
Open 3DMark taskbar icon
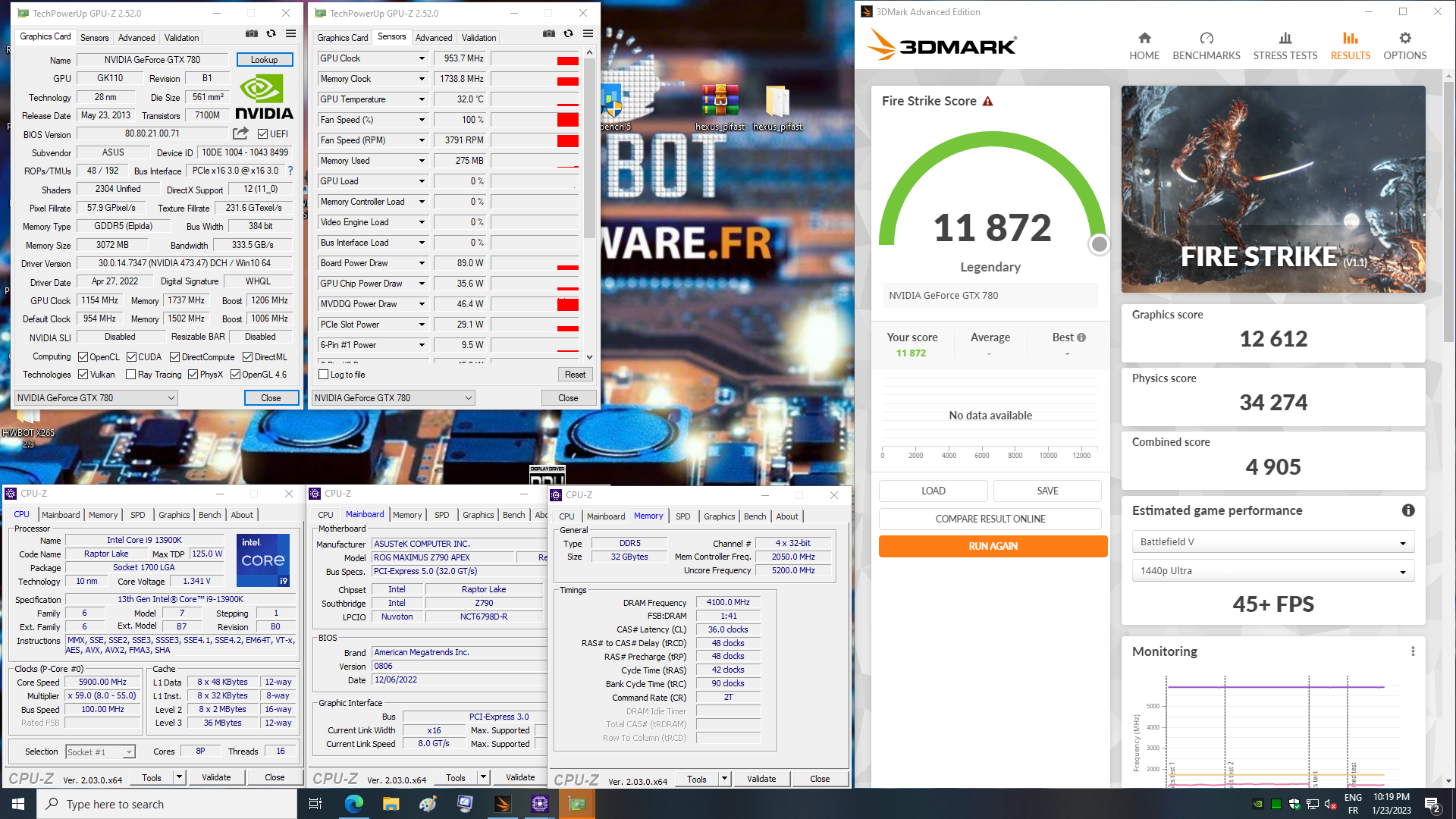tap(502, 804)
